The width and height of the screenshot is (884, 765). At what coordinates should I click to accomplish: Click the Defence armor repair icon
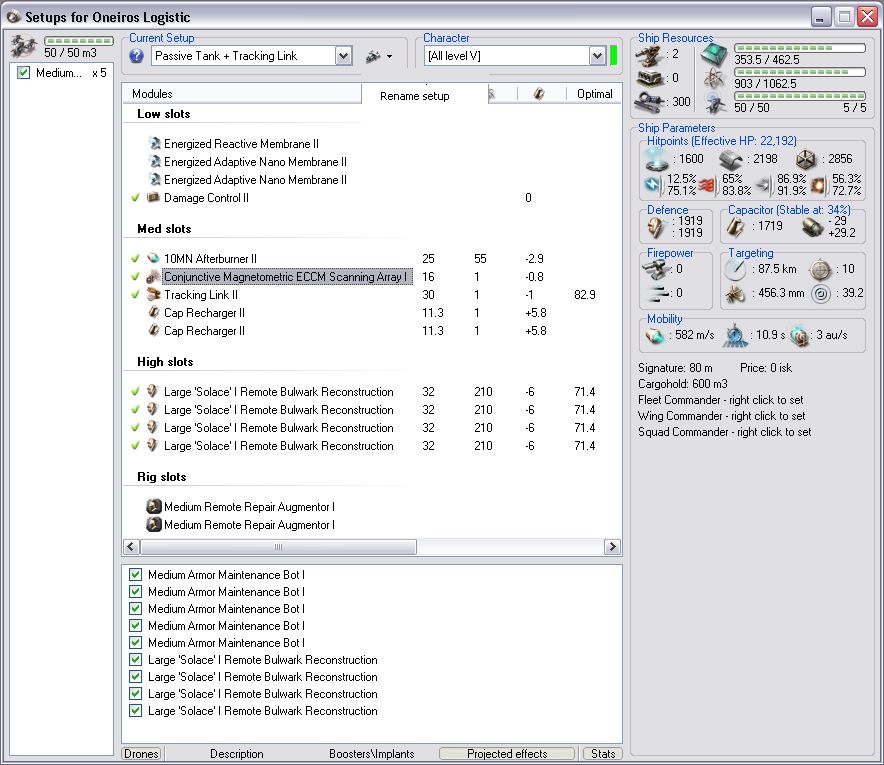[656, 227]
